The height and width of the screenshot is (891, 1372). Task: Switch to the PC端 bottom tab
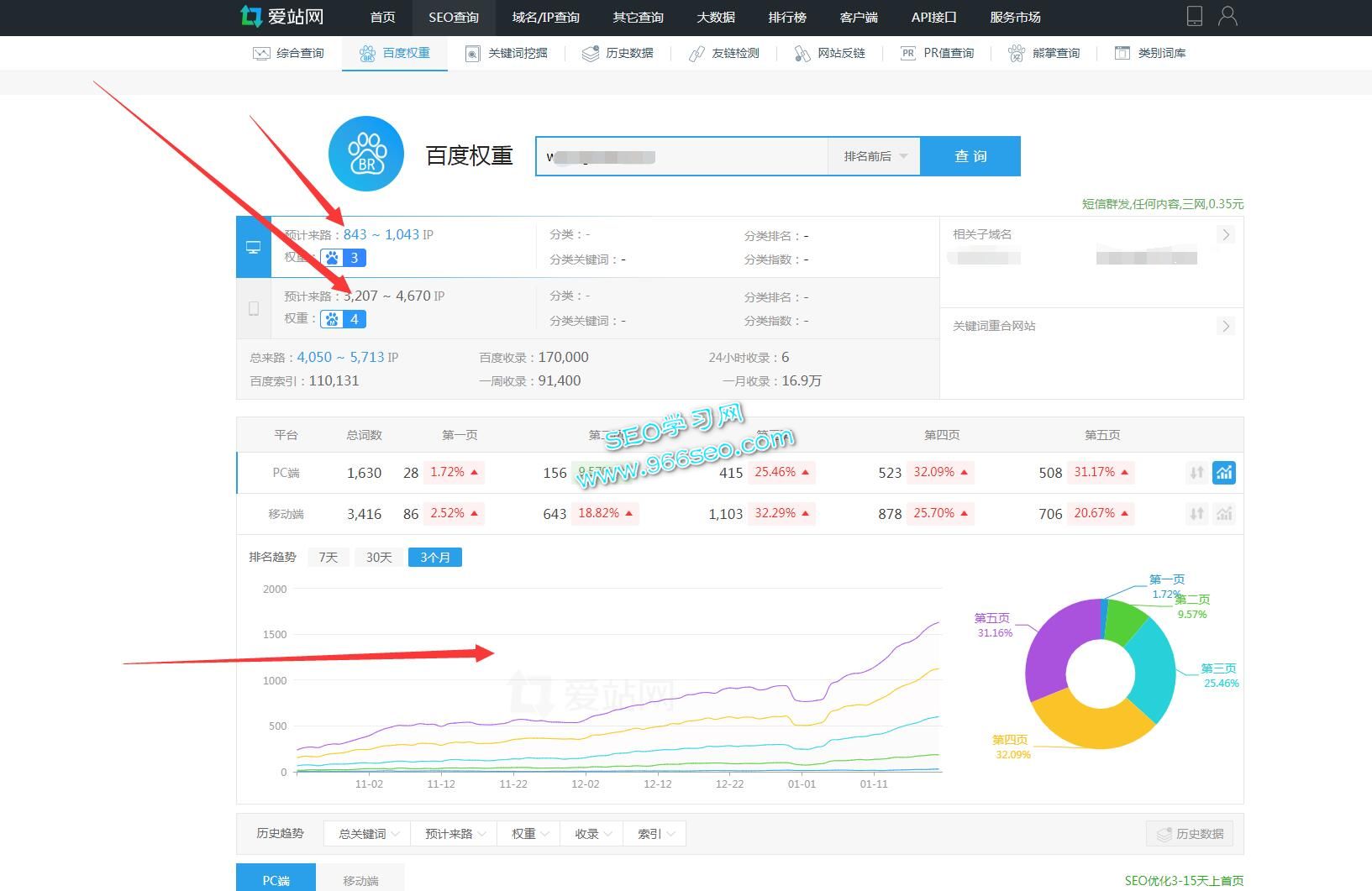tap(276, 878)
